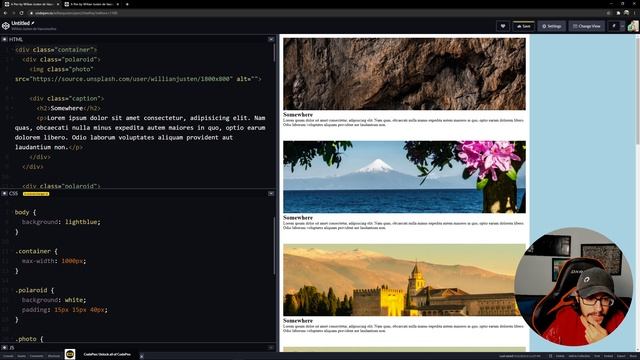Expand HTML editor options dropdown

271,39
